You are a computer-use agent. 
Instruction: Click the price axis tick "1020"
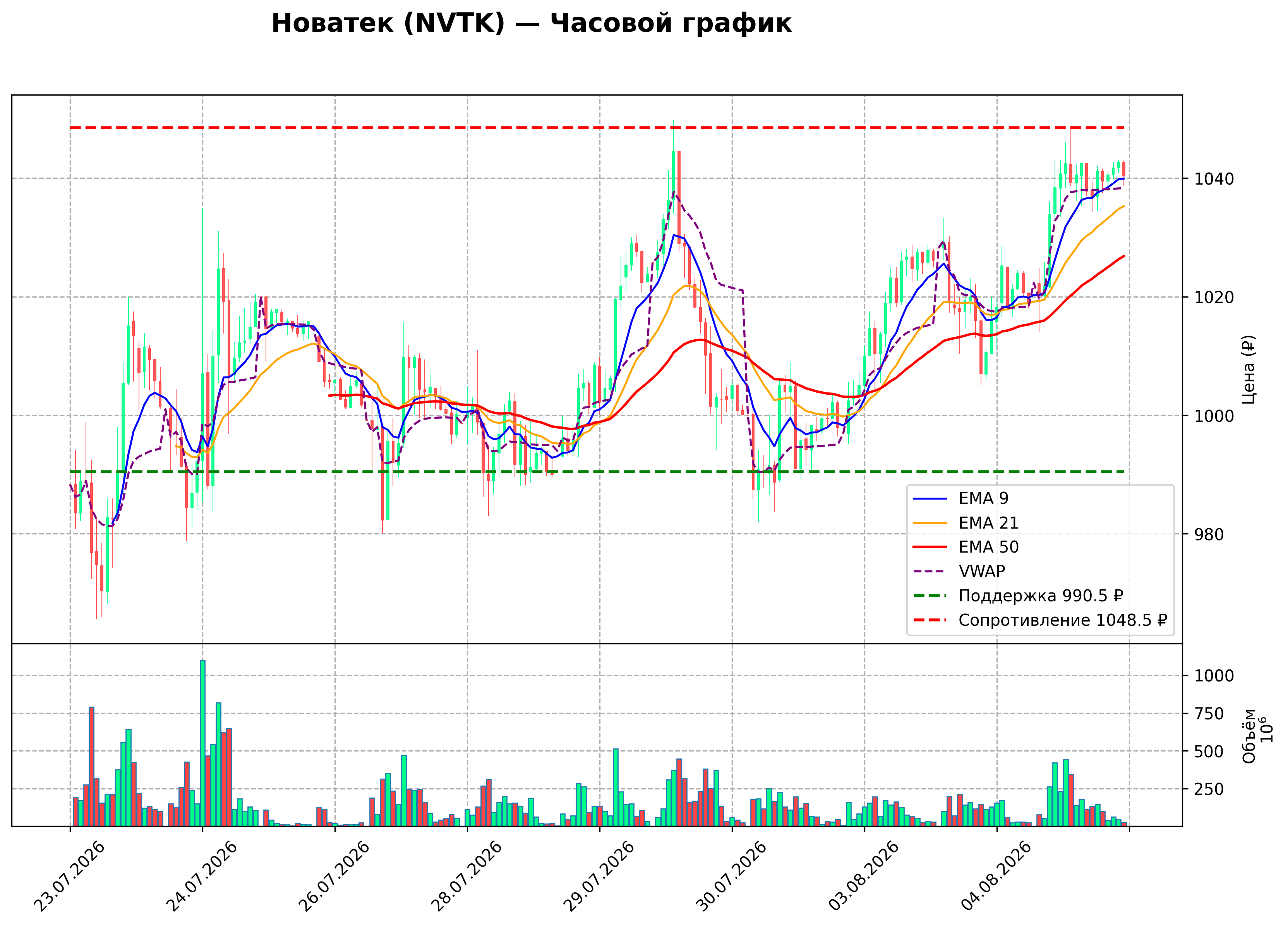(1214, 298)
